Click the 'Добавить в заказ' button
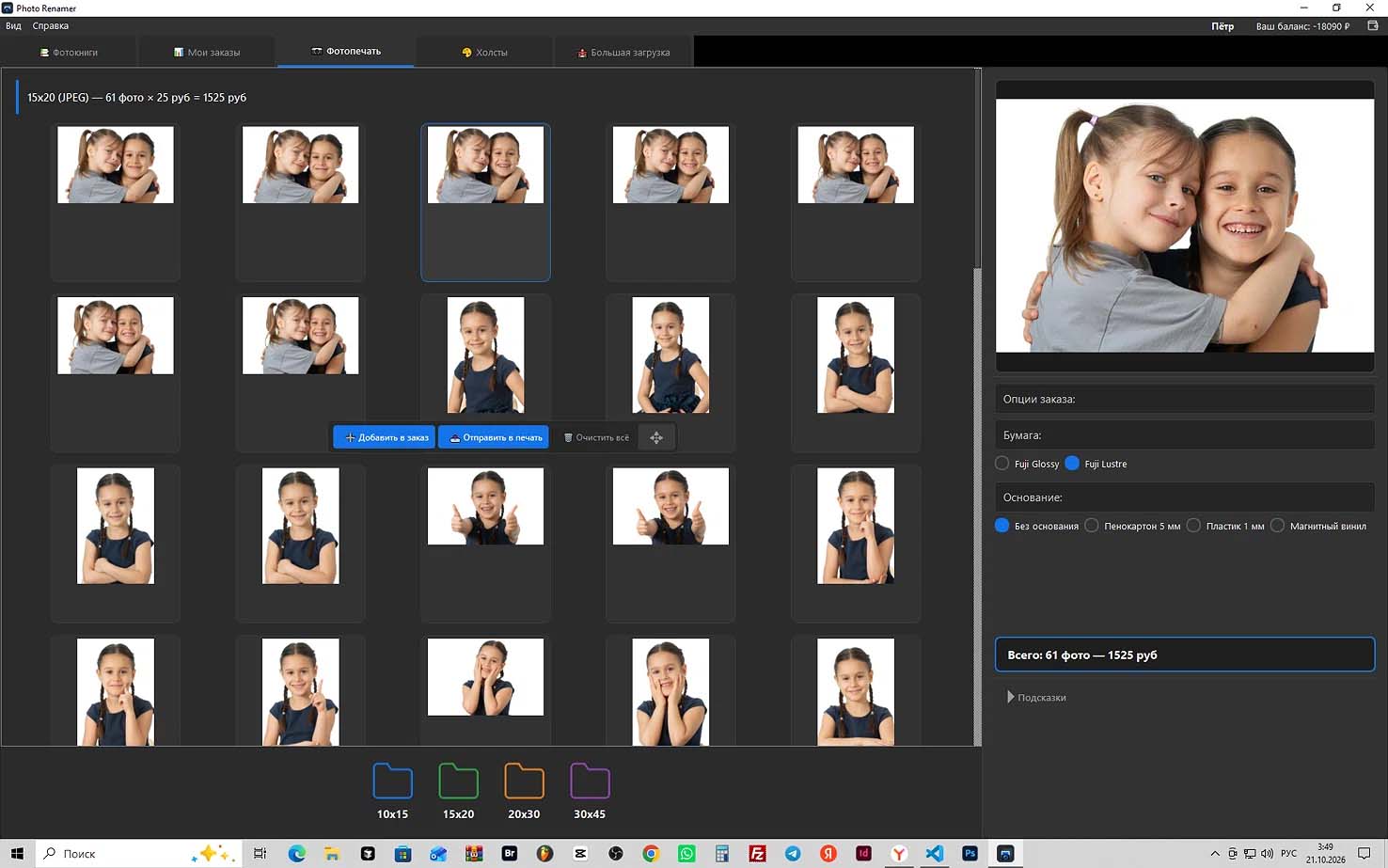This screenshot has width=1388, height=868. pos(385,437)
